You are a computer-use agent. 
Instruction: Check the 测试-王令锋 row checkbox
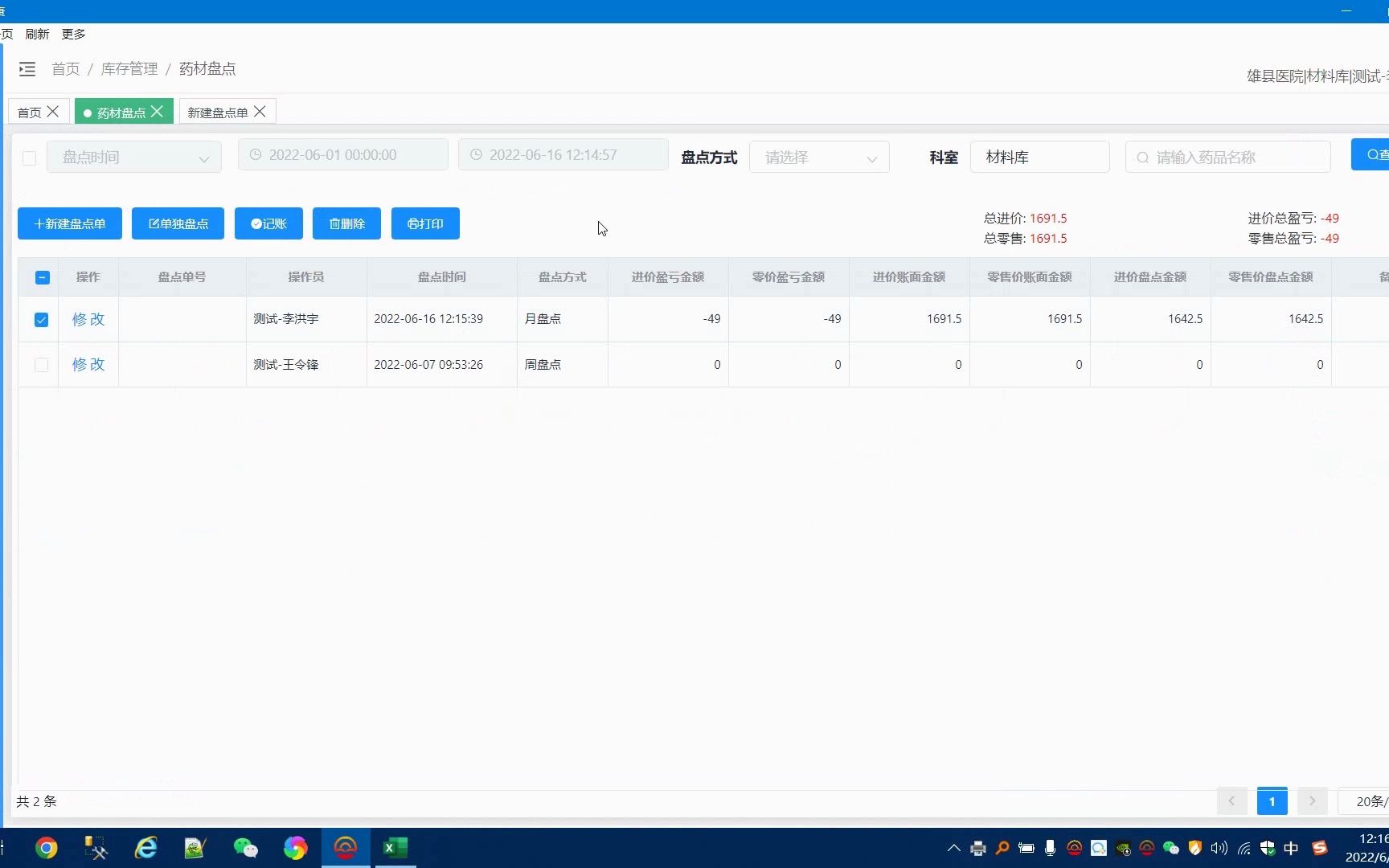[42, 365]
